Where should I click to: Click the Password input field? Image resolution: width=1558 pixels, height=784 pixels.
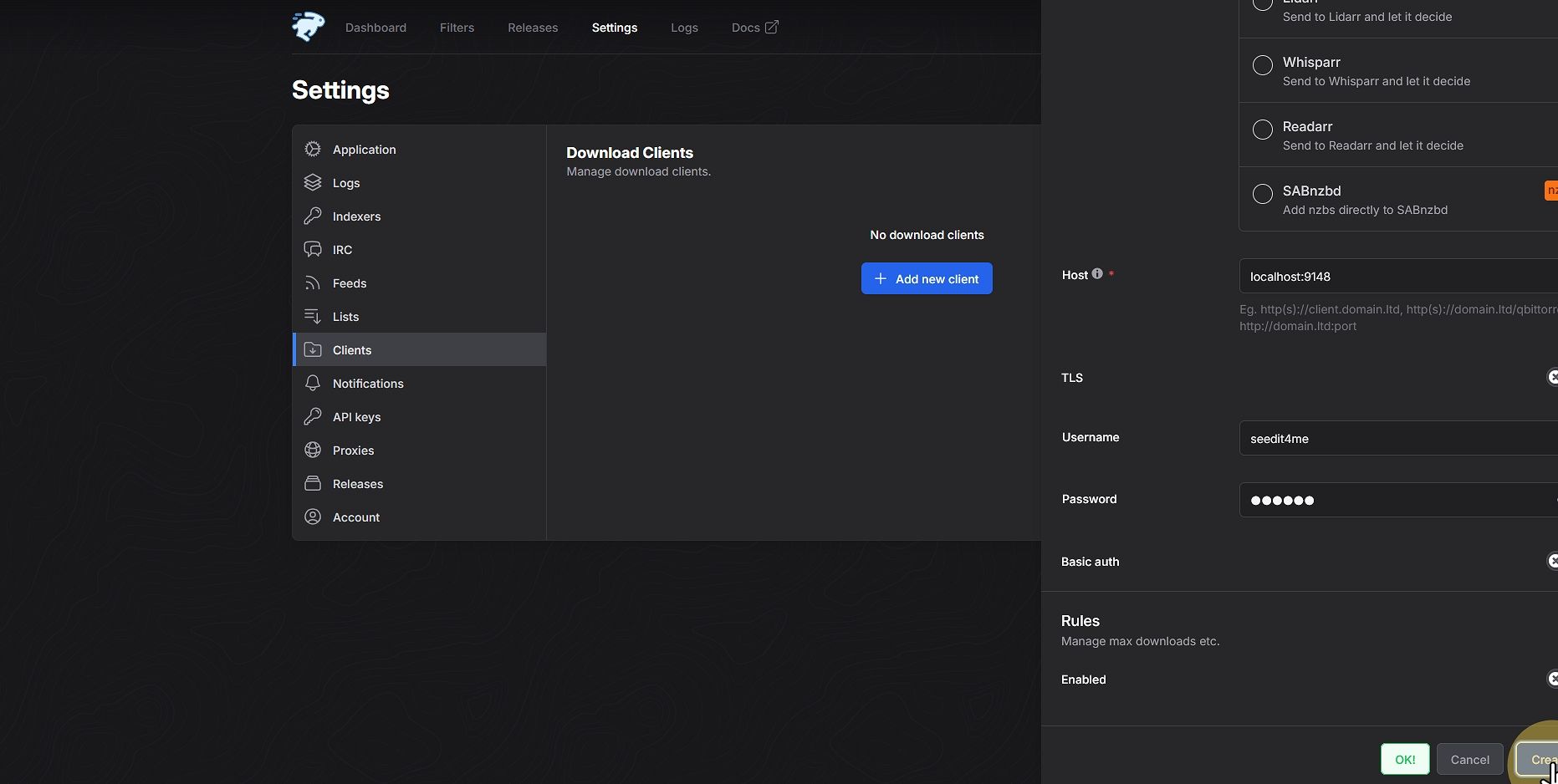click(1398, 500)
